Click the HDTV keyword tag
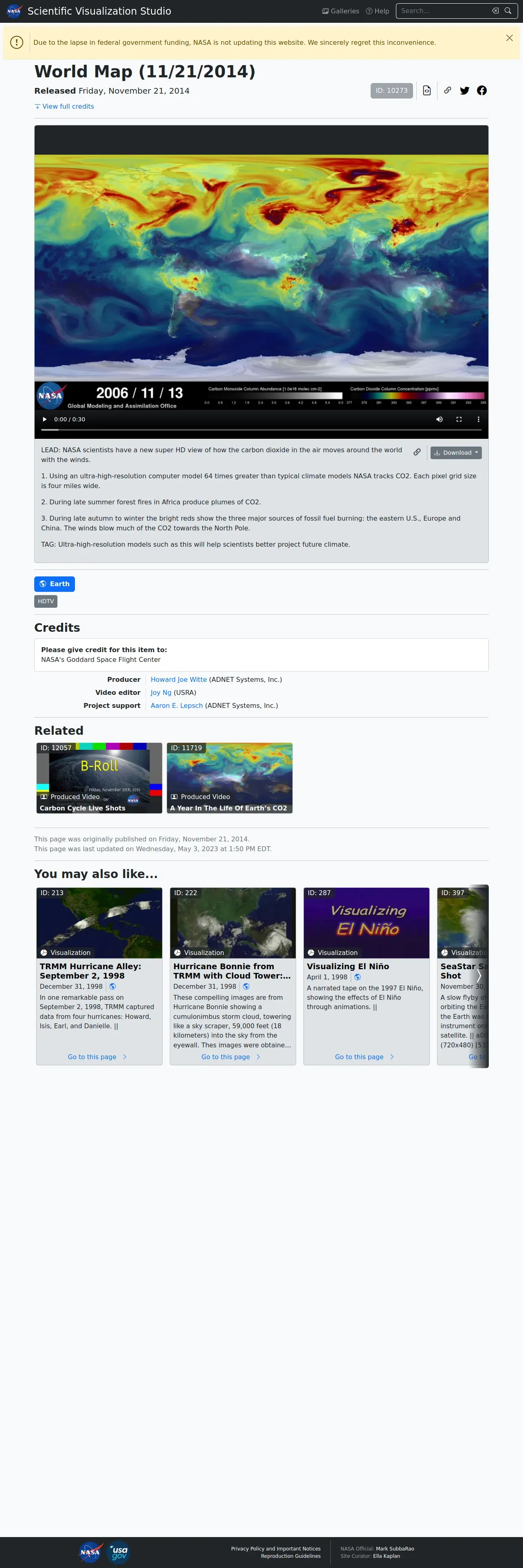523x1568 pixels. pos(46,601)
